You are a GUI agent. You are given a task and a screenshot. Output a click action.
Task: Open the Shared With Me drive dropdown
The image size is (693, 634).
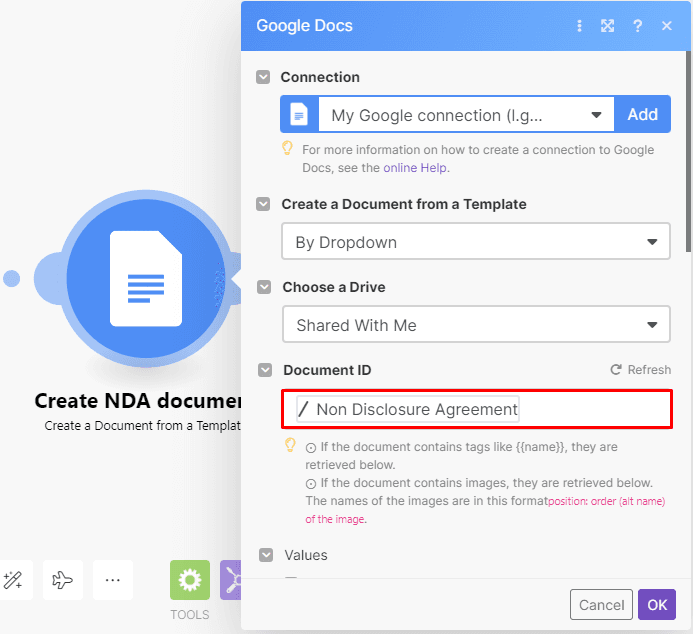point(476,325)
